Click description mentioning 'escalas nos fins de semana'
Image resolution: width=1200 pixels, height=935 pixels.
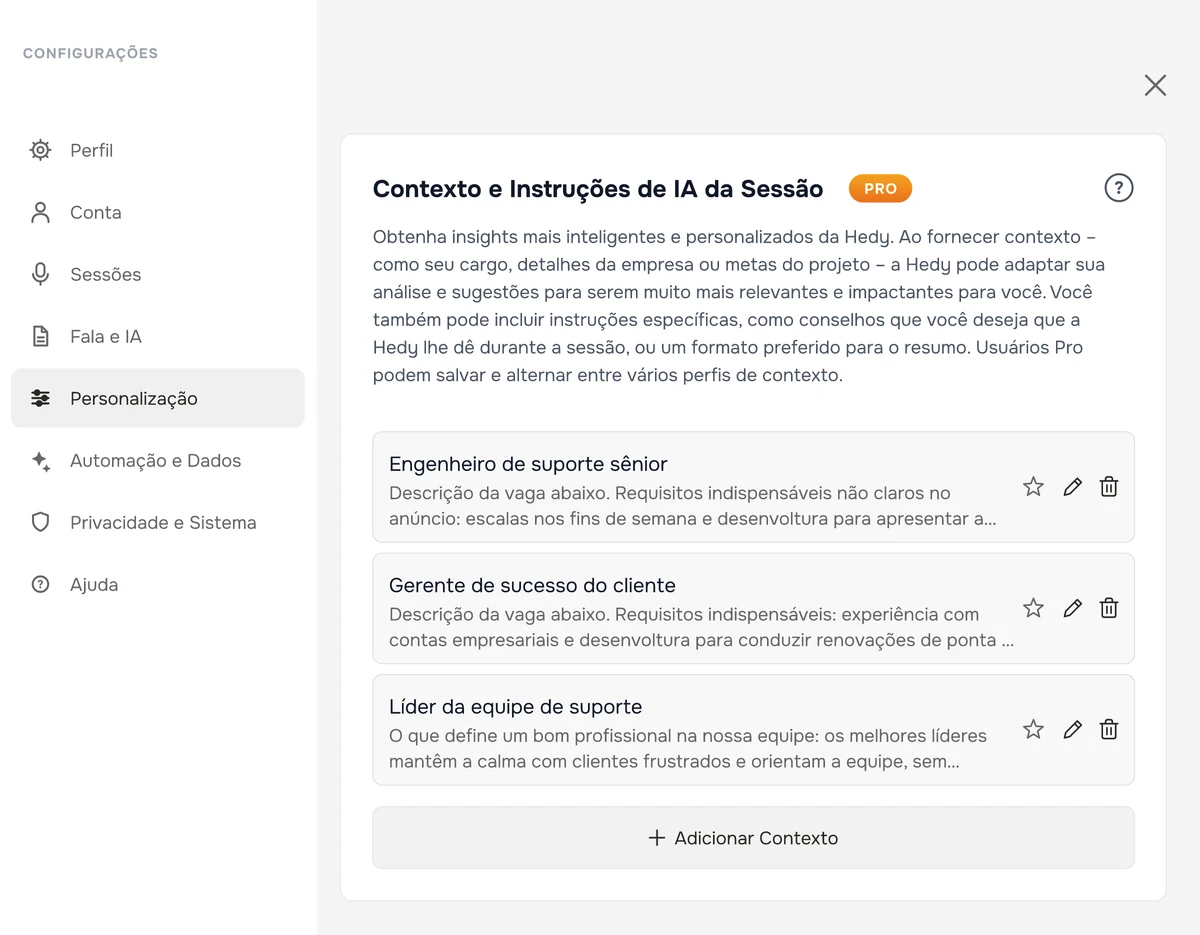pyautogui.click(x=693, y=506)
